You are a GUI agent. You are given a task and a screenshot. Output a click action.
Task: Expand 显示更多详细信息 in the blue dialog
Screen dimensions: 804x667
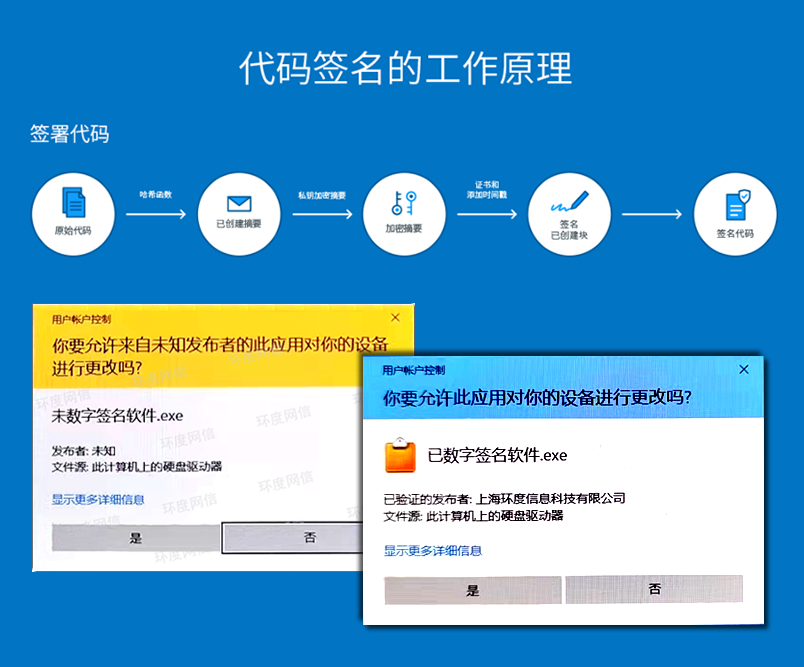(x=432, y=550)
